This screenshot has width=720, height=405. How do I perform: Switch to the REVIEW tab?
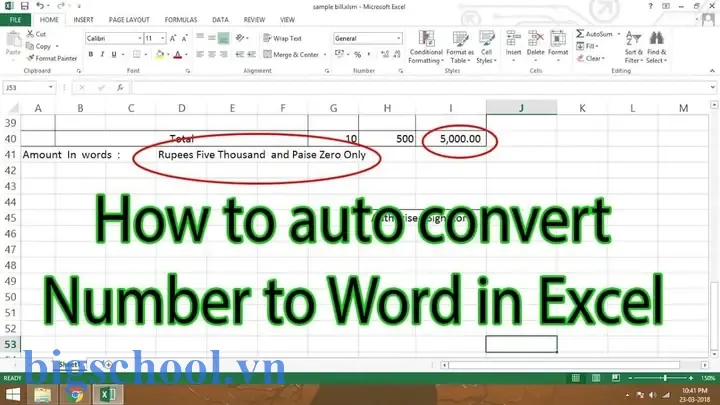254,20
